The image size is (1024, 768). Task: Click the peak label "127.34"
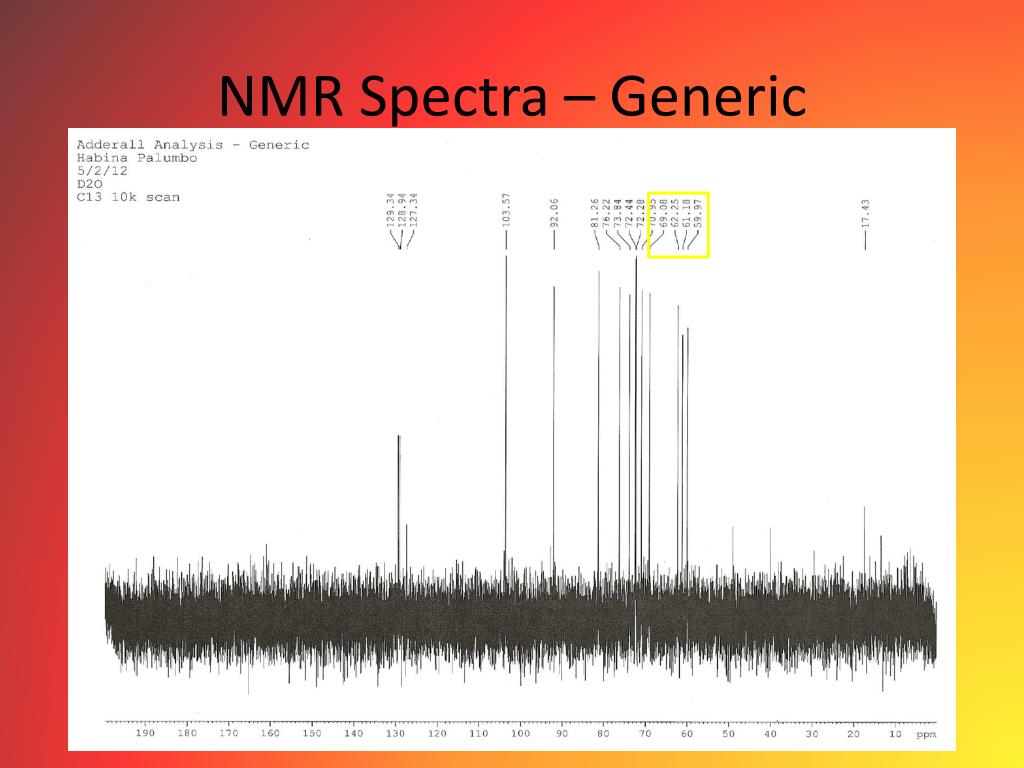click(413, 210)
